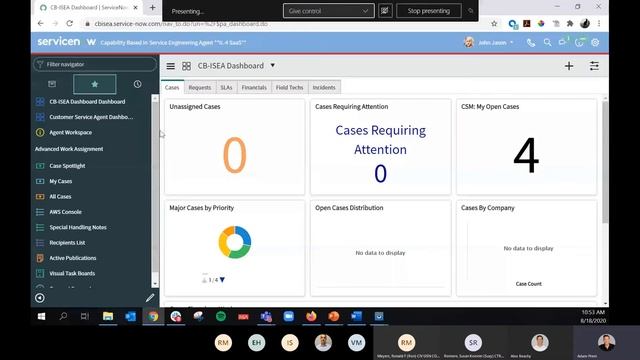Image resolution: width=640 pixels, height=360 pixels.
Task: Click the Active Publications icon
Action: 40,258
